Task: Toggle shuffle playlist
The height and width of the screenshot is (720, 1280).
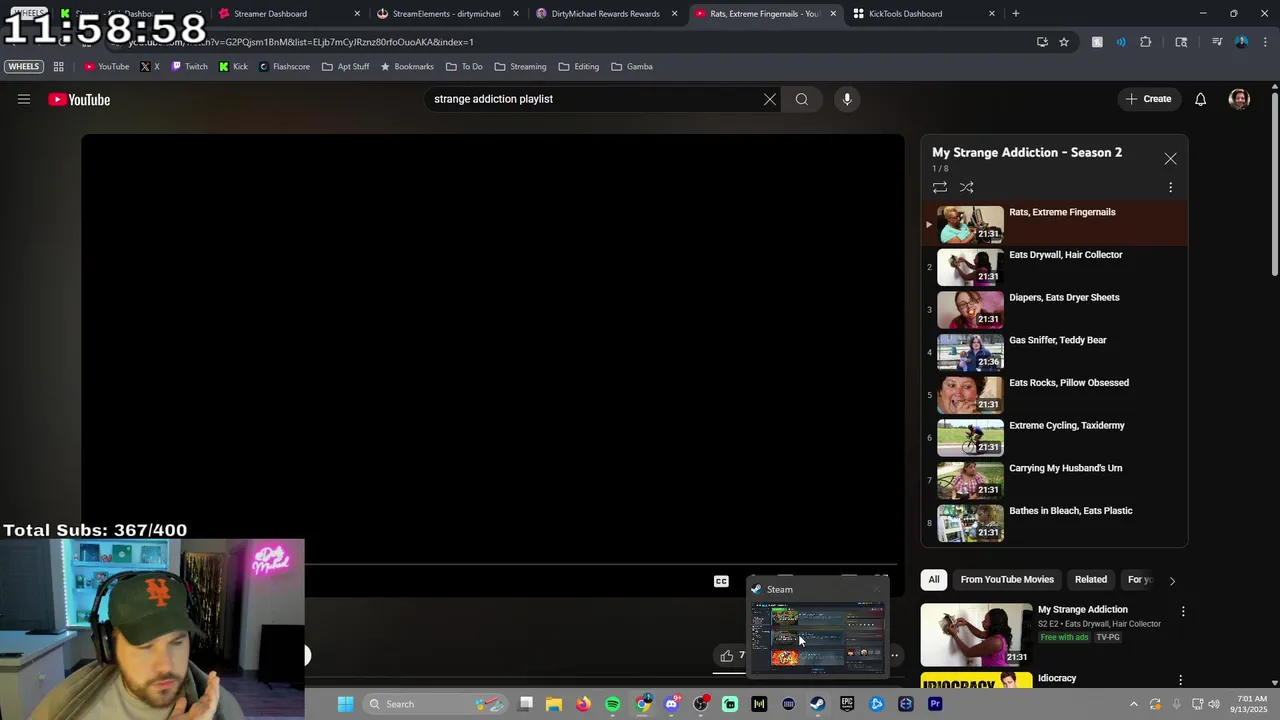Action: 967,187
